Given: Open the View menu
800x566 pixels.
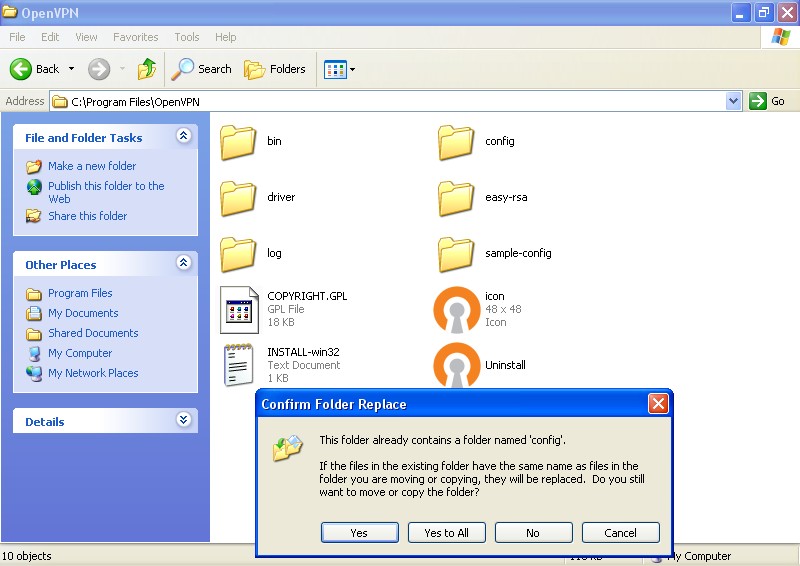Looking at the screenshot, I should click(x=86, y=37).
